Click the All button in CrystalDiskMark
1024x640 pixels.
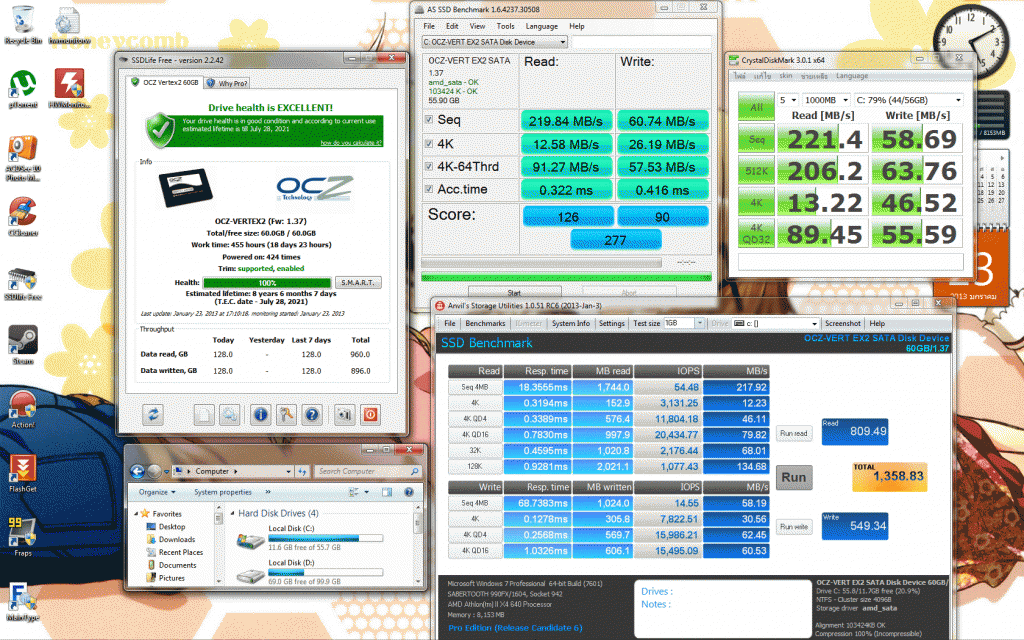756,106
